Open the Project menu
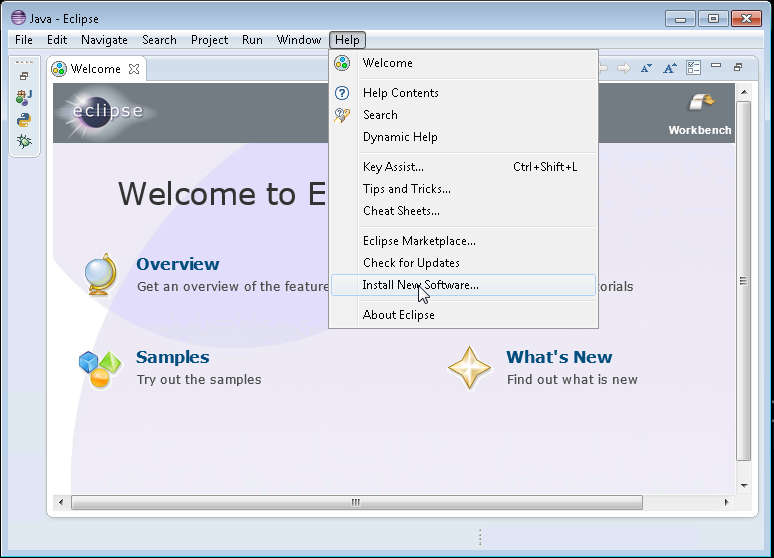774x558 pixels. (209, 40)
